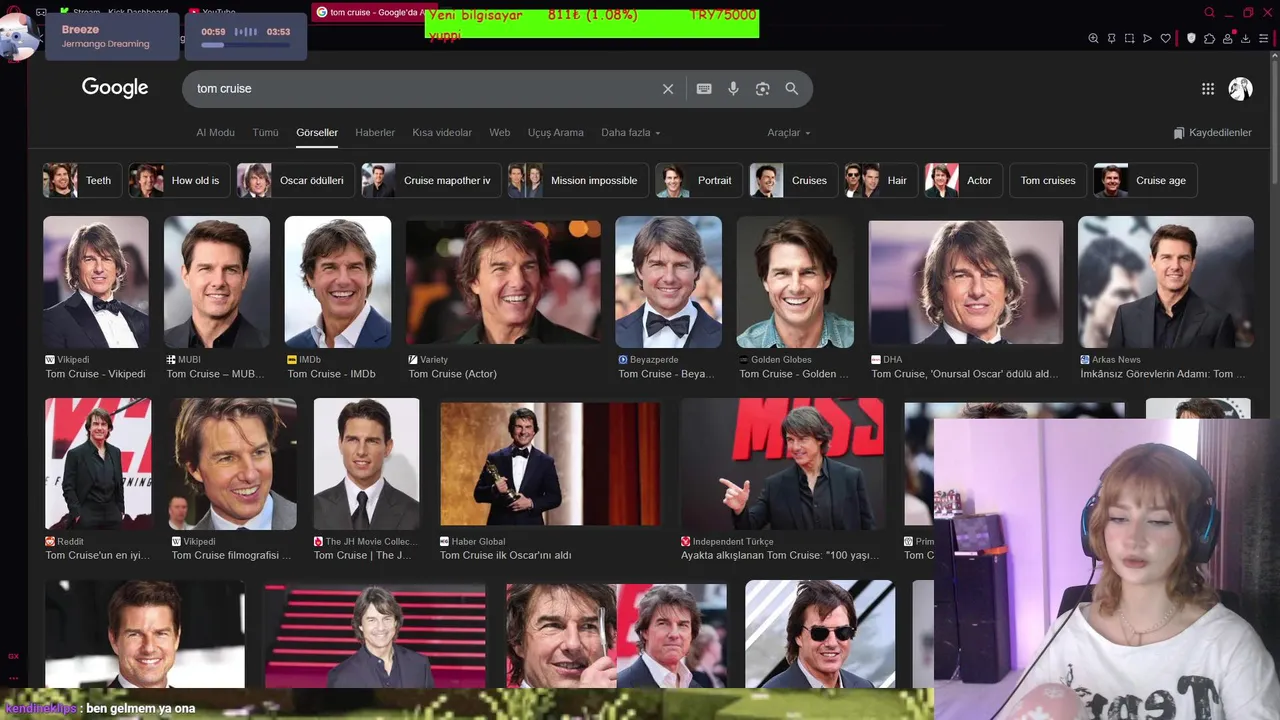
Task: Filter images by Tom cruises chip
Action: pos(1048,181)
